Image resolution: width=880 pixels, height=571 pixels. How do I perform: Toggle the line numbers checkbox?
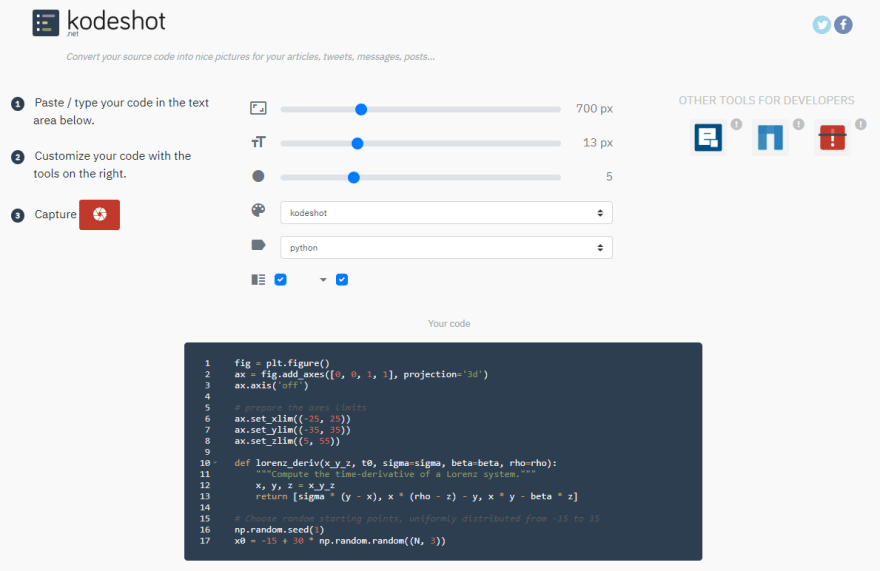(281, 280)
